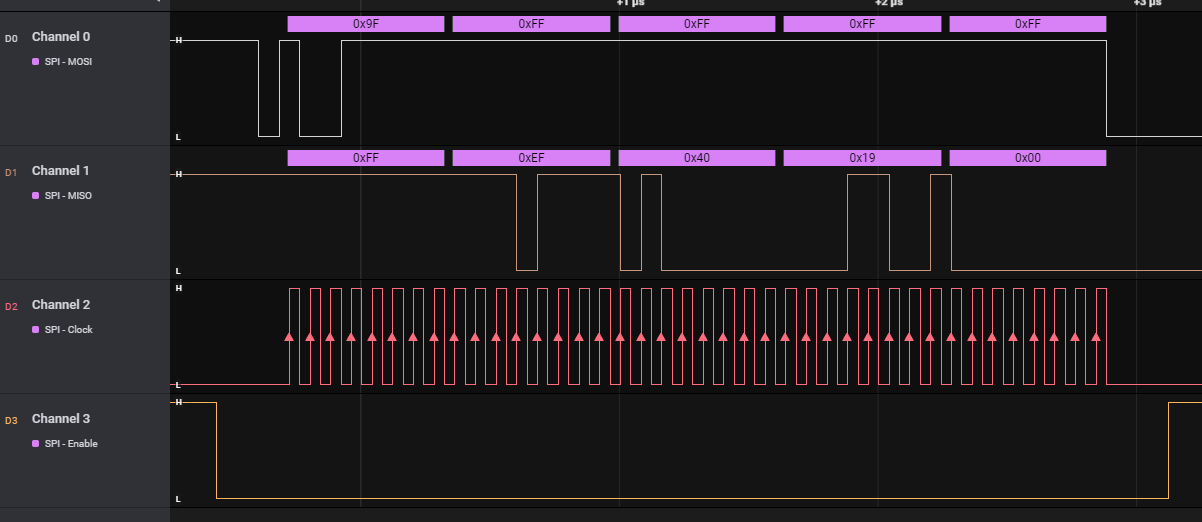Click the +2 µs timeline marker

tap(888, 3)
